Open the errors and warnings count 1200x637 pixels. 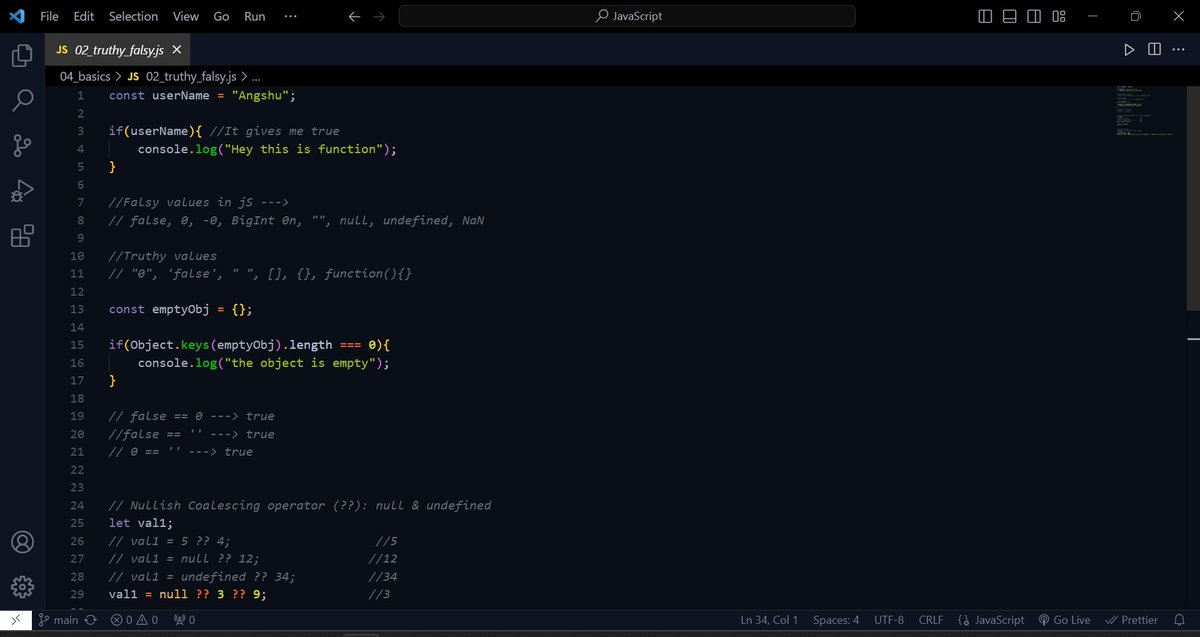point(134,620)
